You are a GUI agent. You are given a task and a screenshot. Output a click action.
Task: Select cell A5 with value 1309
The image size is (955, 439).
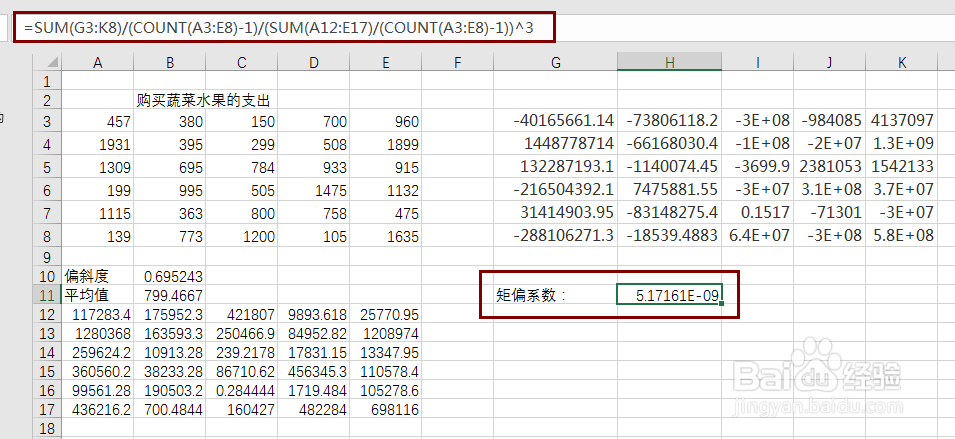click(x=97, y=167)
